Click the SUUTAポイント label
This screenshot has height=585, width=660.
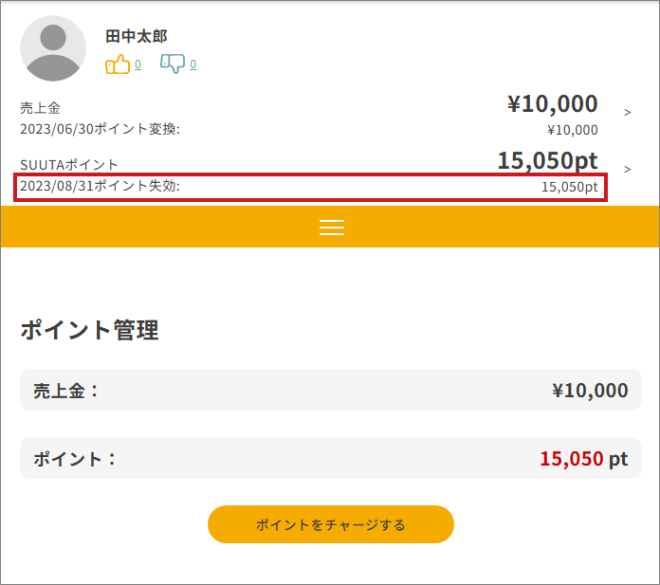click(69, 165)
